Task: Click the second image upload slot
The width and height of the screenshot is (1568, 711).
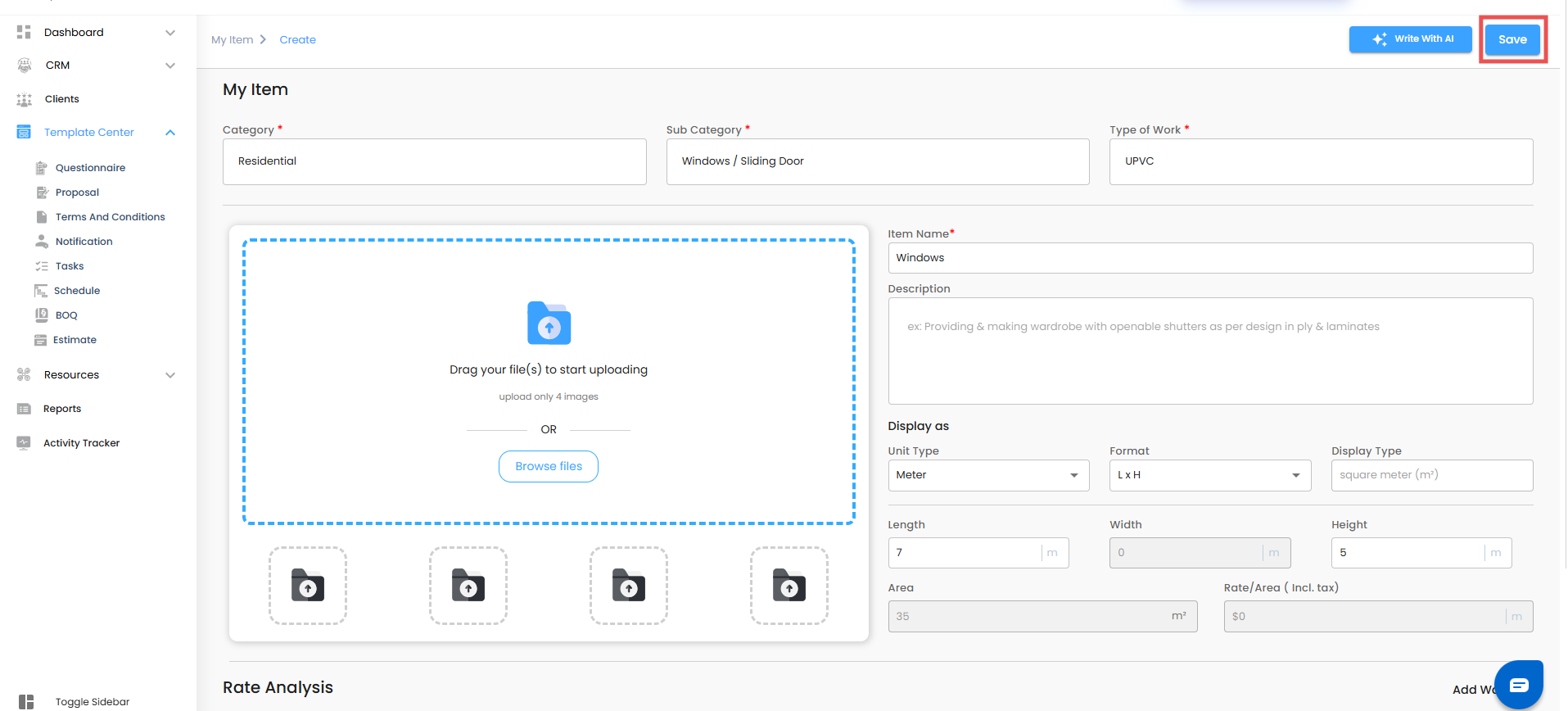Action: [x=468, y=586]
